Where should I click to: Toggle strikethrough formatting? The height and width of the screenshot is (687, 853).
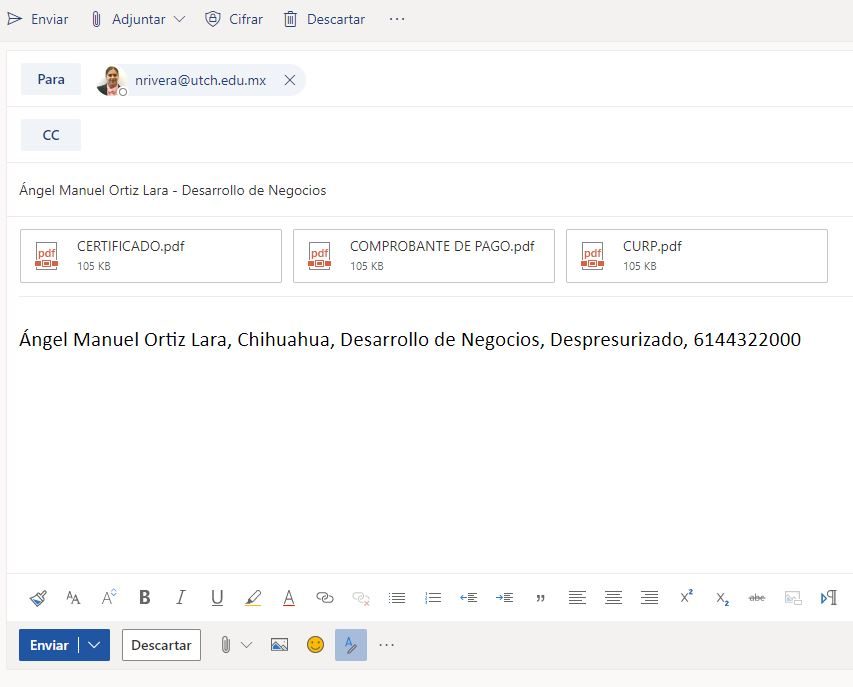tap(757, 598)
